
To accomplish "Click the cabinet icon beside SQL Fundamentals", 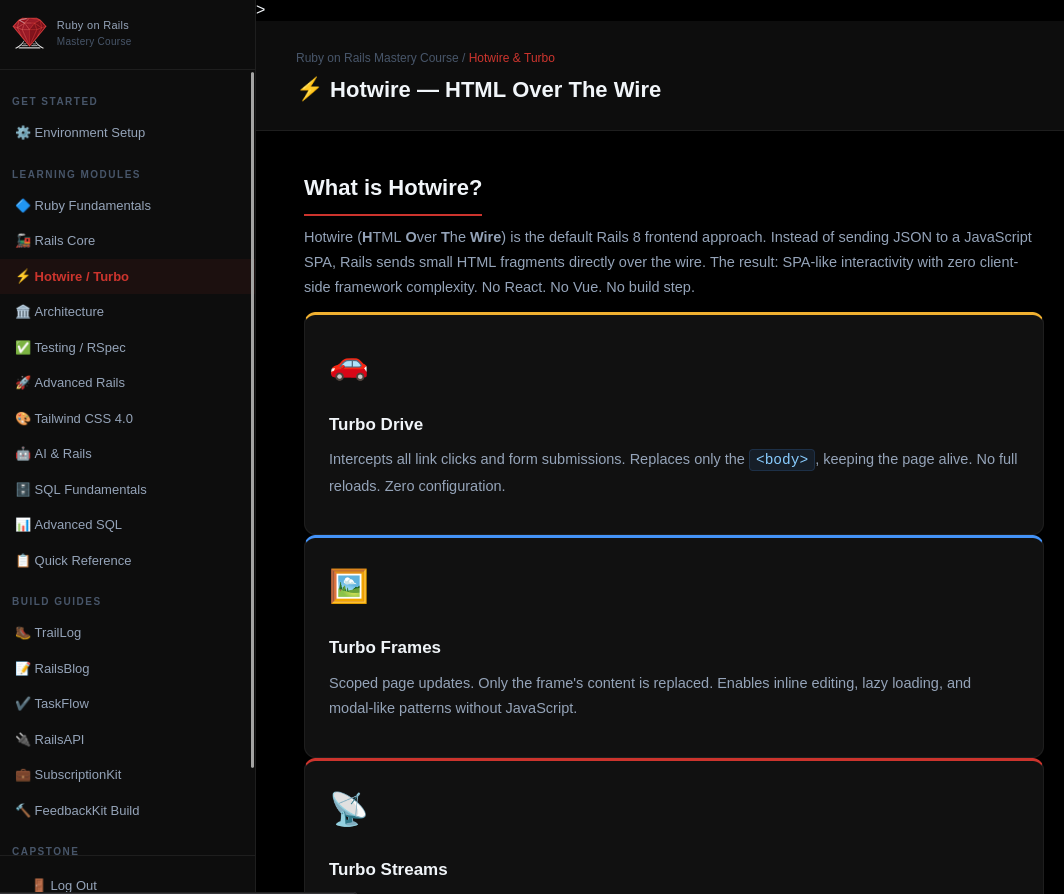I will point(23,489).
